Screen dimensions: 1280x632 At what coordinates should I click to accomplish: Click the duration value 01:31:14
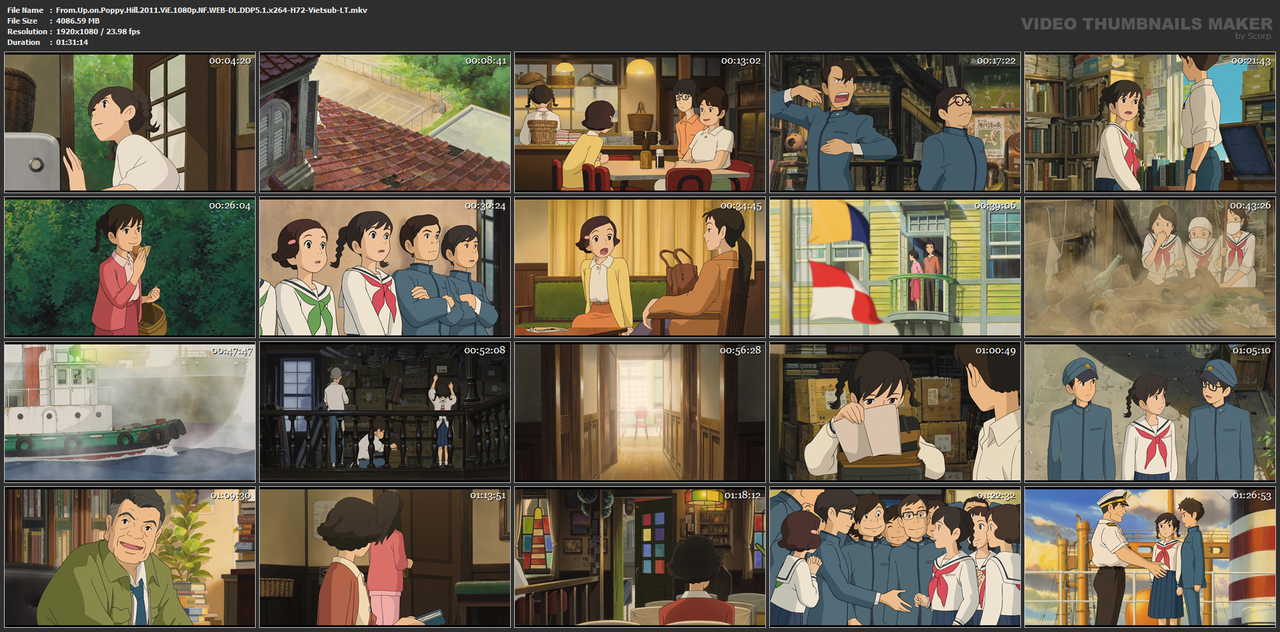coord(72,42)
